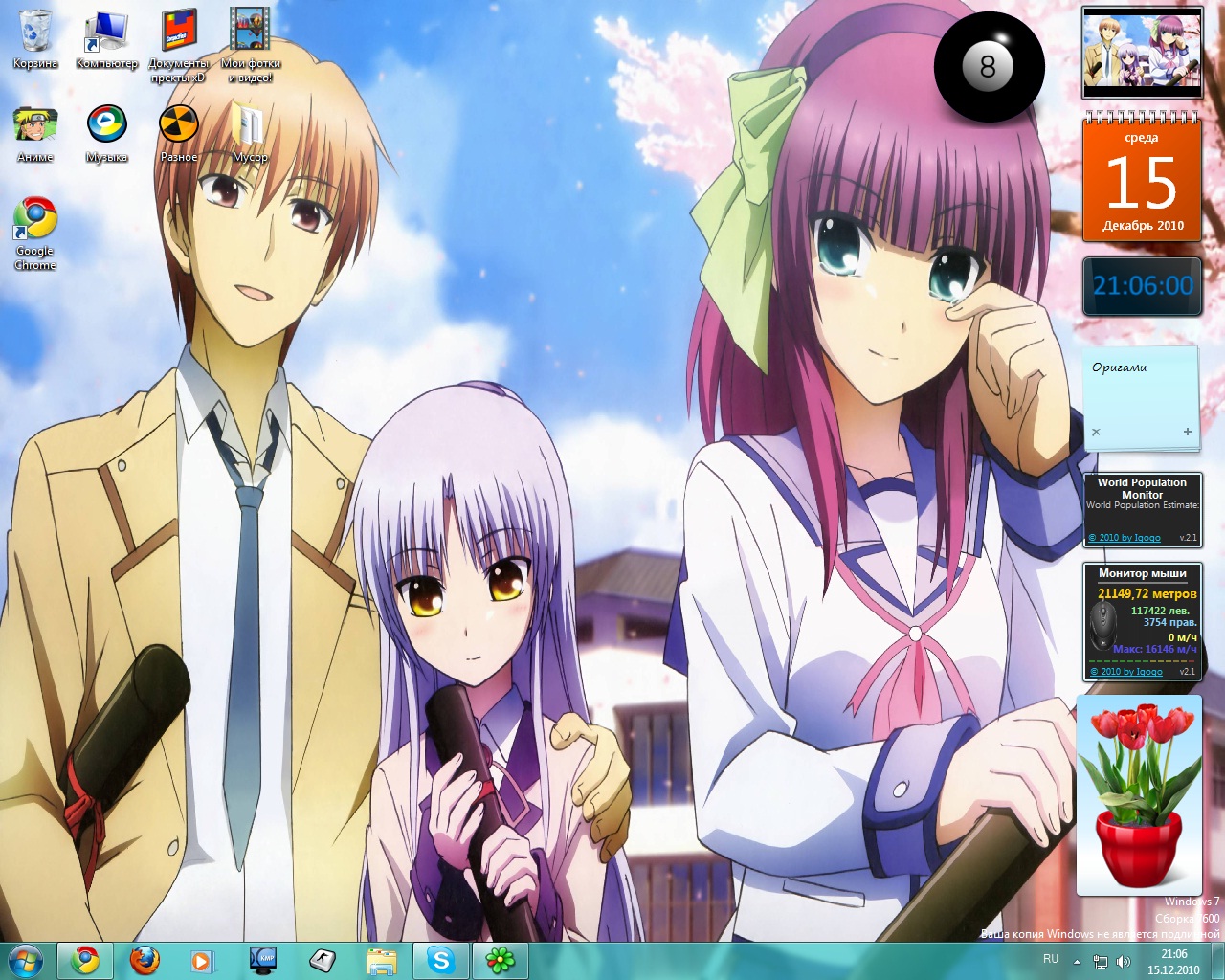Select the Музыка desktop icon
Viewport: 1225px width, 980px height.
point(106,134)
